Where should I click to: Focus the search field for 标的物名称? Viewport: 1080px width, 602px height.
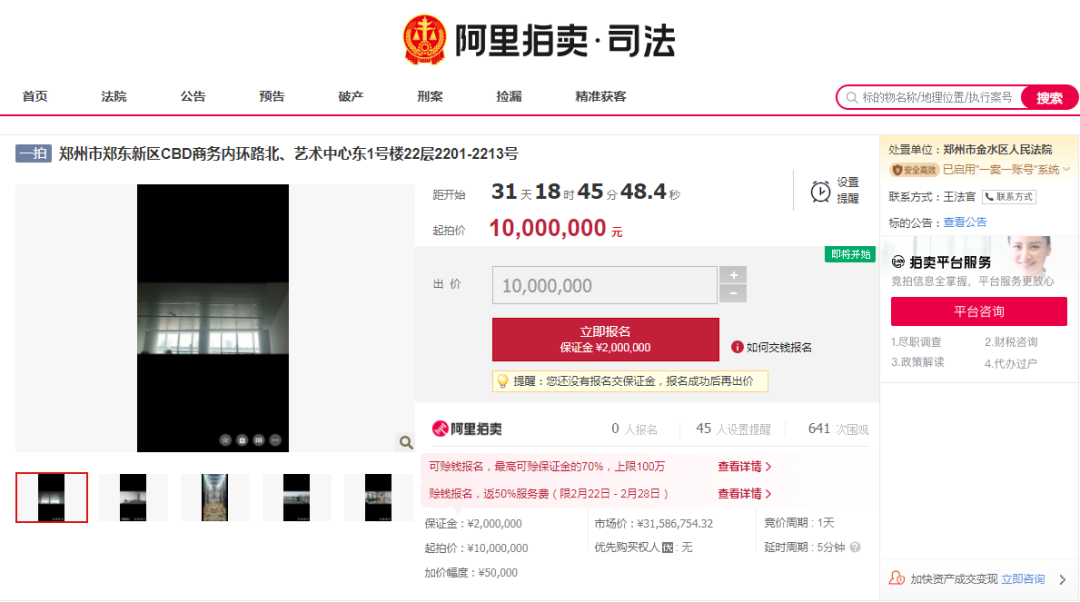pyautogui.click(x=937, y=98)
